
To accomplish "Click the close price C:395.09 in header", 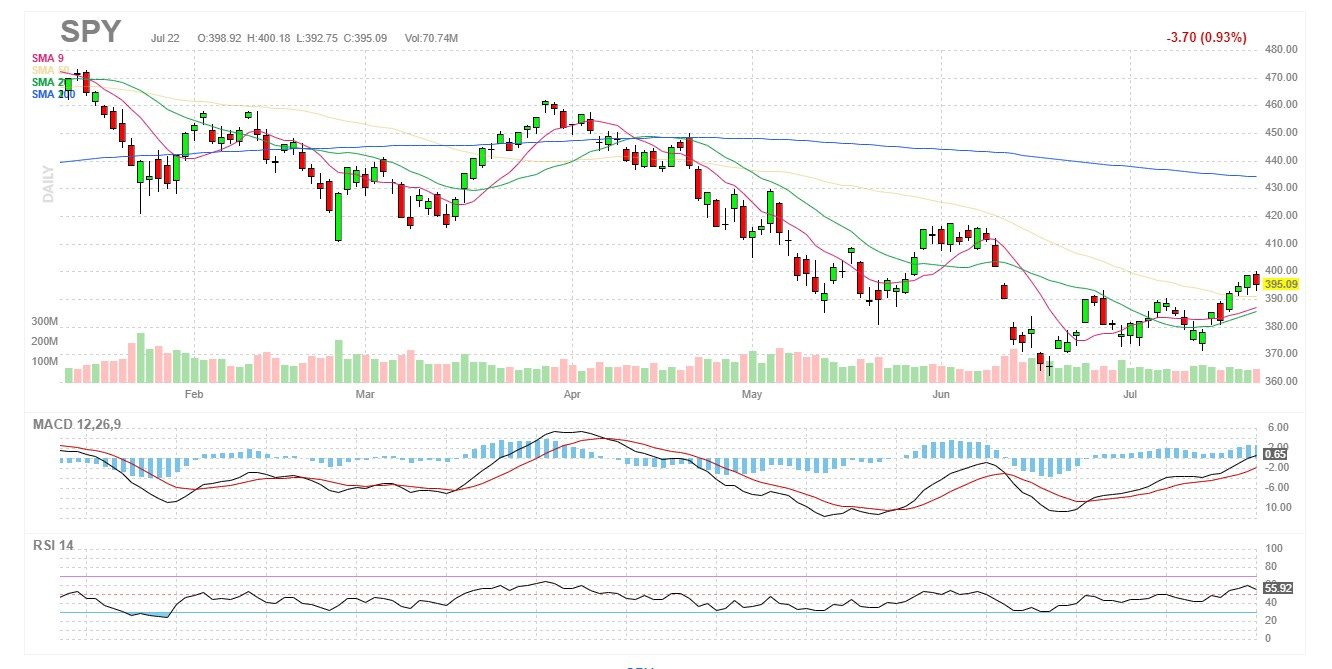I will pyautogui.click(x=366, y=38).
